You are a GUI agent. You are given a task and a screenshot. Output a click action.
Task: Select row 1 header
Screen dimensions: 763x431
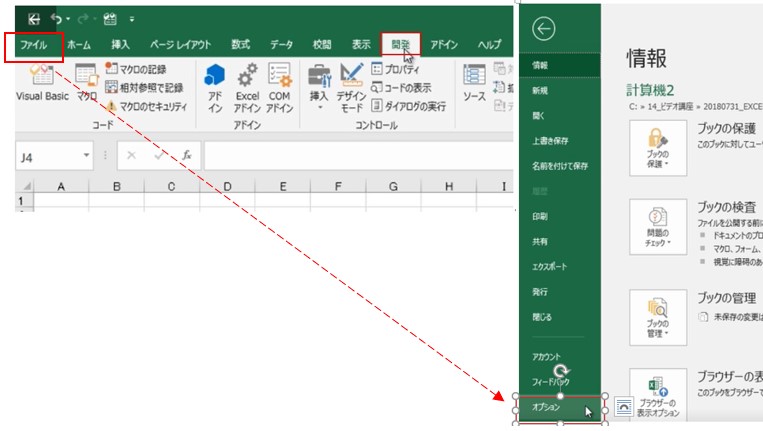tap(21, 201)
